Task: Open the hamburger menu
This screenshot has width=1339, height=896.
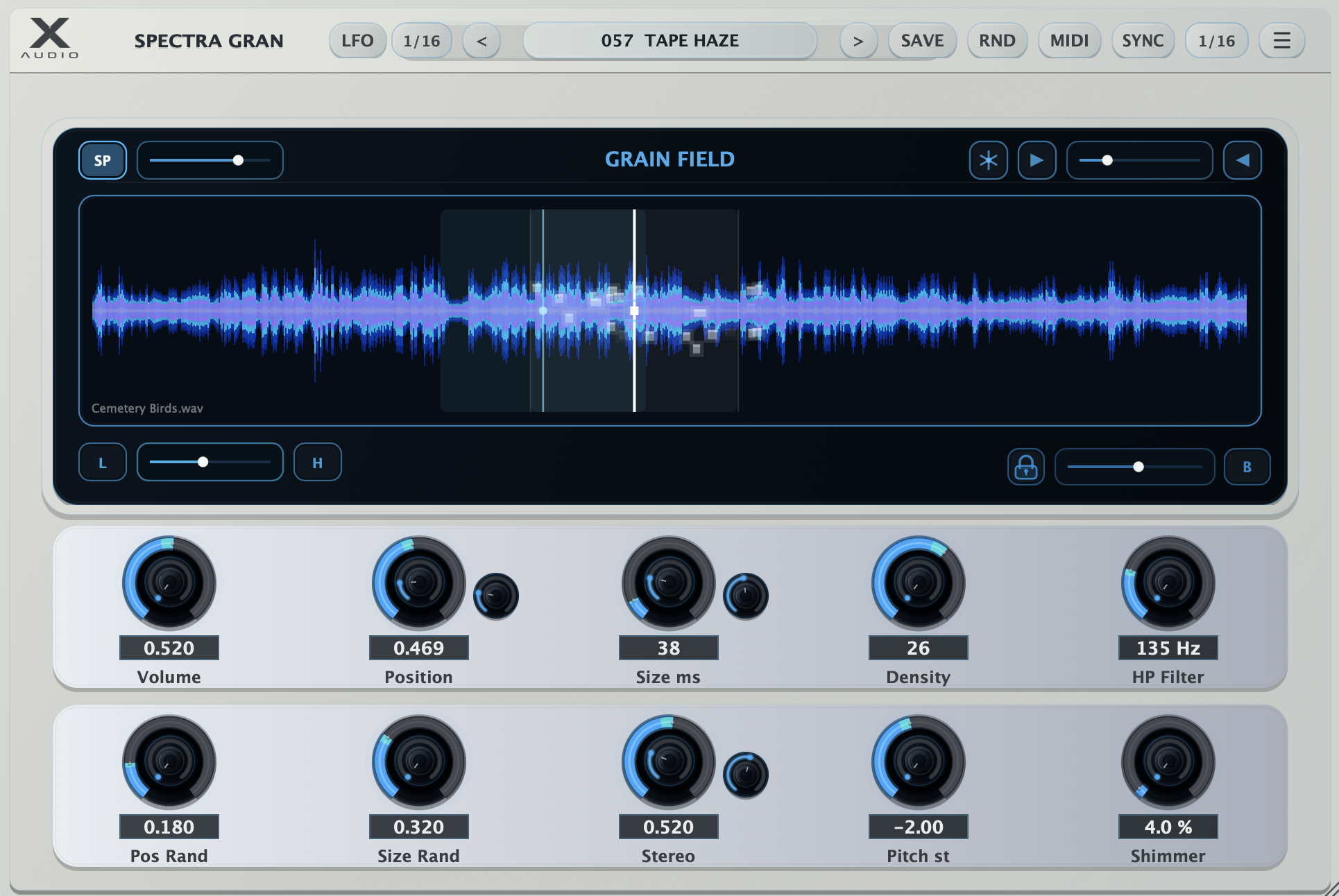Action: tap(1281, 41)
